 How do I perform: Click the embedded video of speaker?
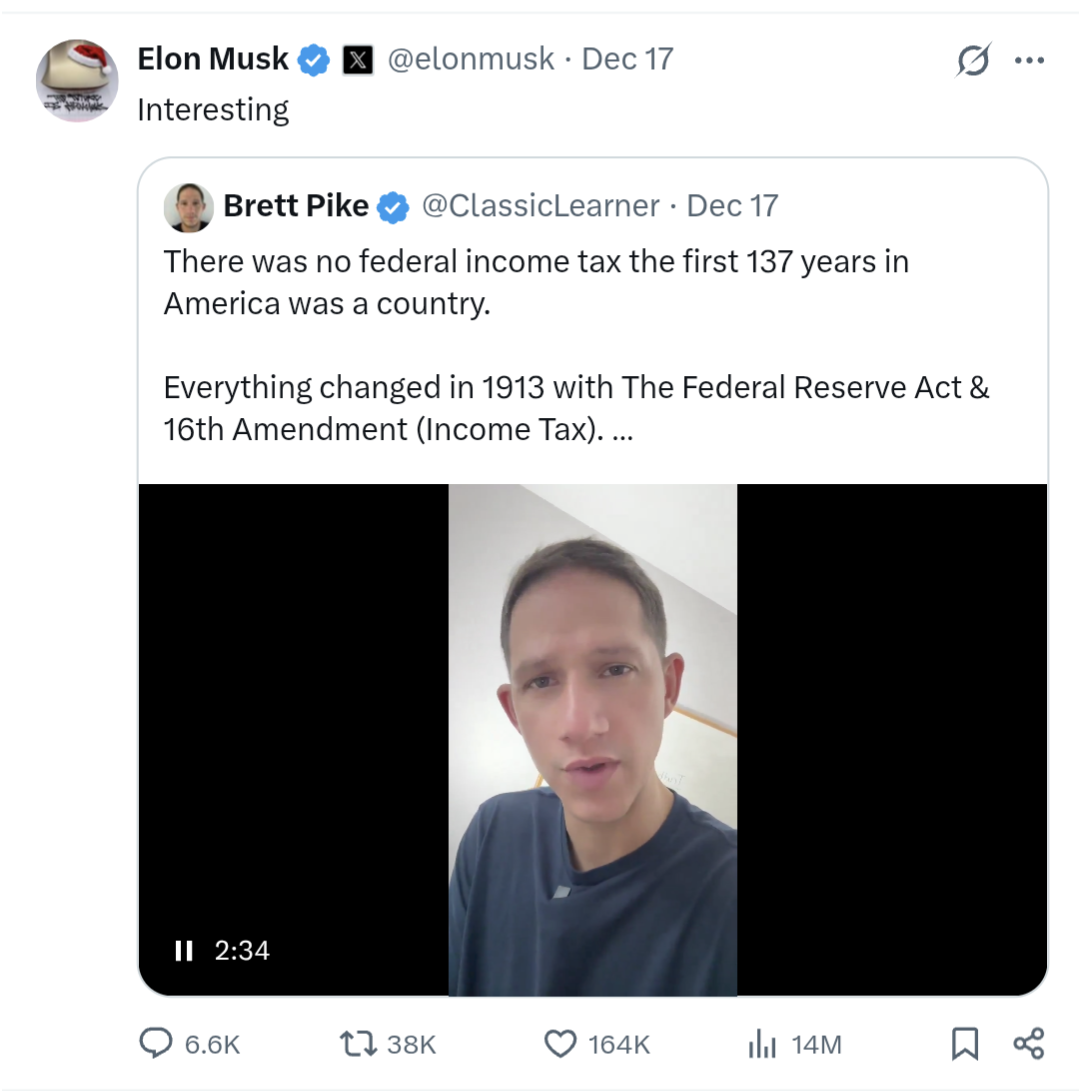(x=592, y=740)
